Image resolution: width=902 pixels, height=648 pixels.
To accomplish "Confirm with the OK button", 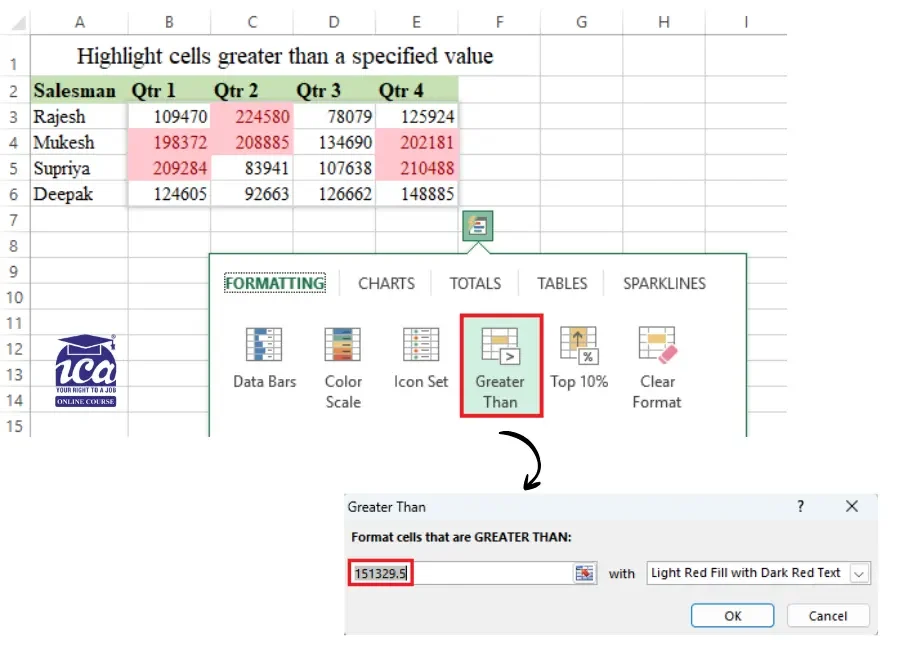I will pos(732,616).
